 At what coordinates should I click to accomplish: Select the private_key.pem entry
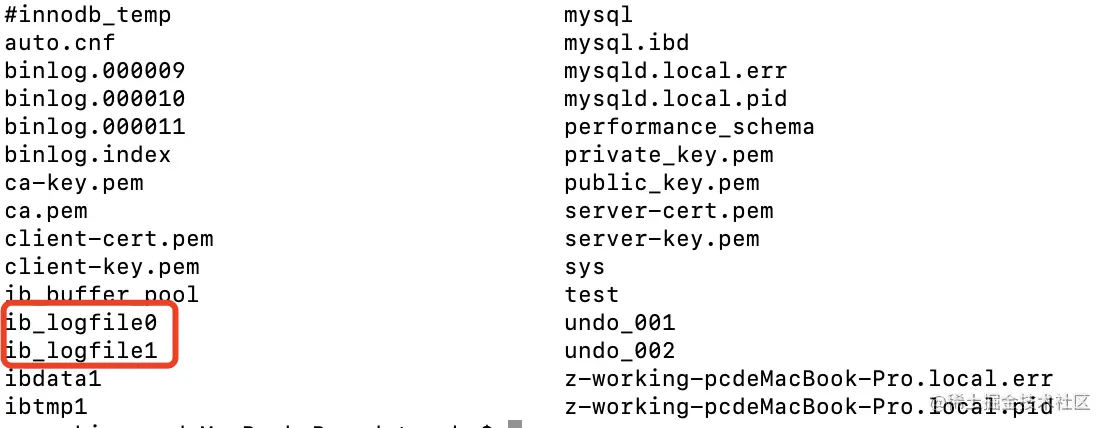tap(669, 155)
